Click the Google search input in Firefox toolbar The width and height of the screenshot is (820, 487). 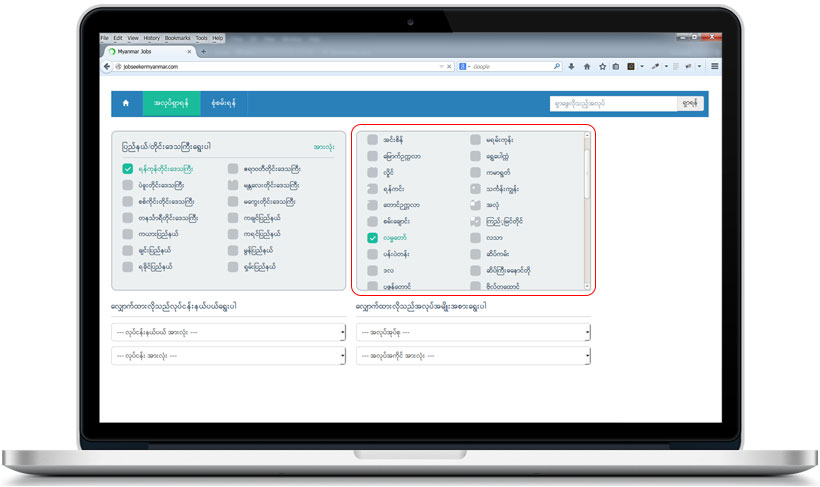point(510,66)
